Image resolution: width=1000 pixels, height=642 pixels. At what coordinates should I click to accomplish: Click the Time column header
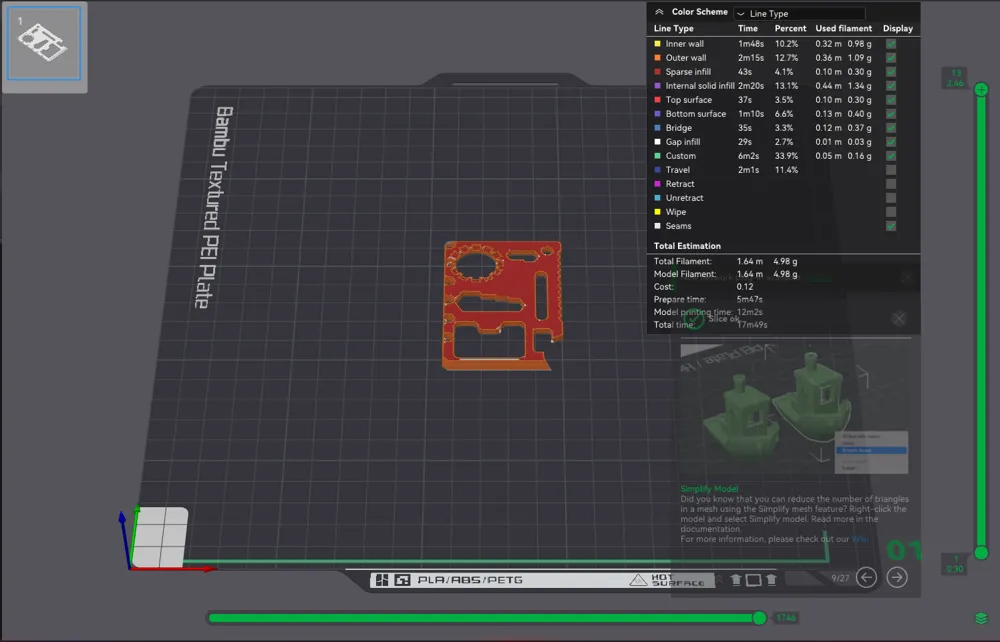tap(747, 29)
